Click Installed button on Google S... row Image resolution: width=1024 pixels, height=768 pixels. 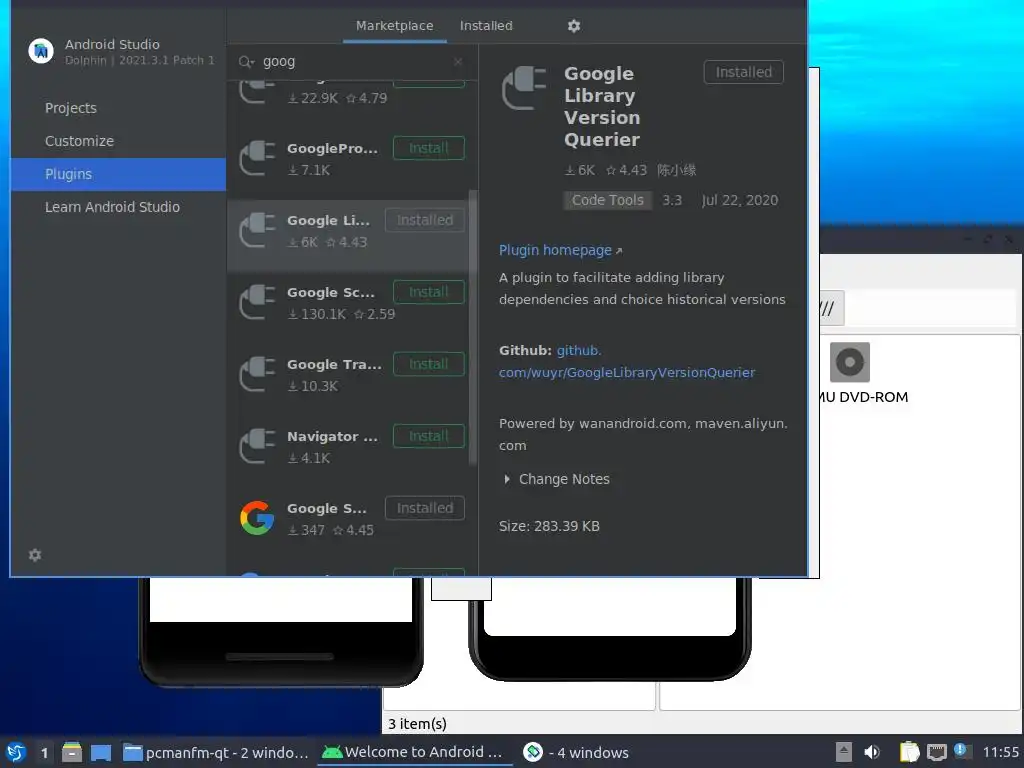[424, 508]
